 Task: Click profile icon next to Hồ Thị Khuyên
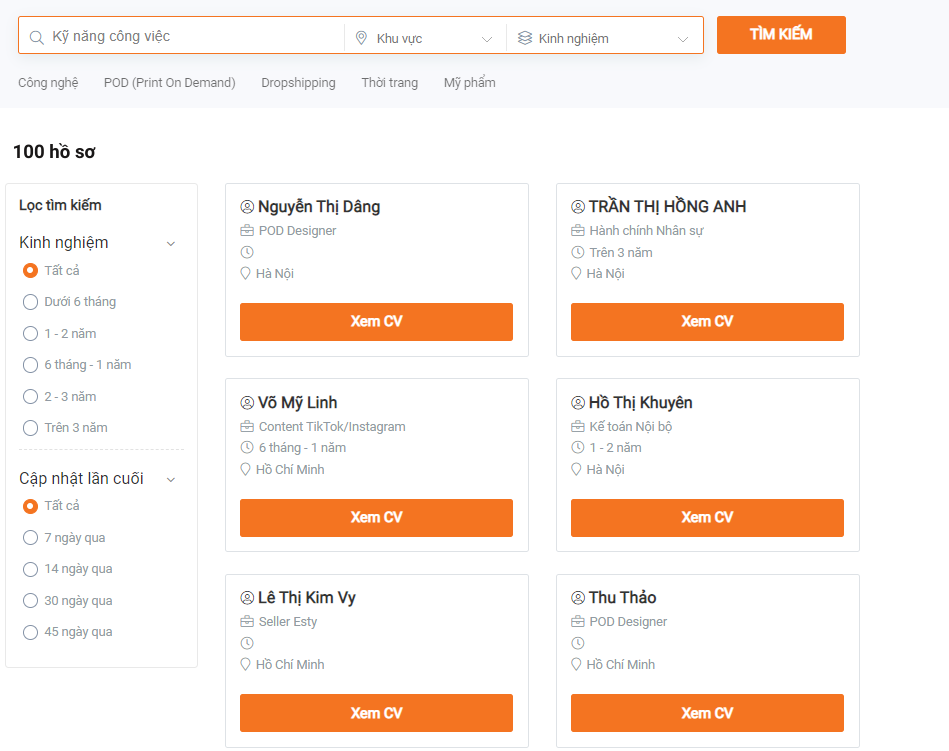point(578,403)
